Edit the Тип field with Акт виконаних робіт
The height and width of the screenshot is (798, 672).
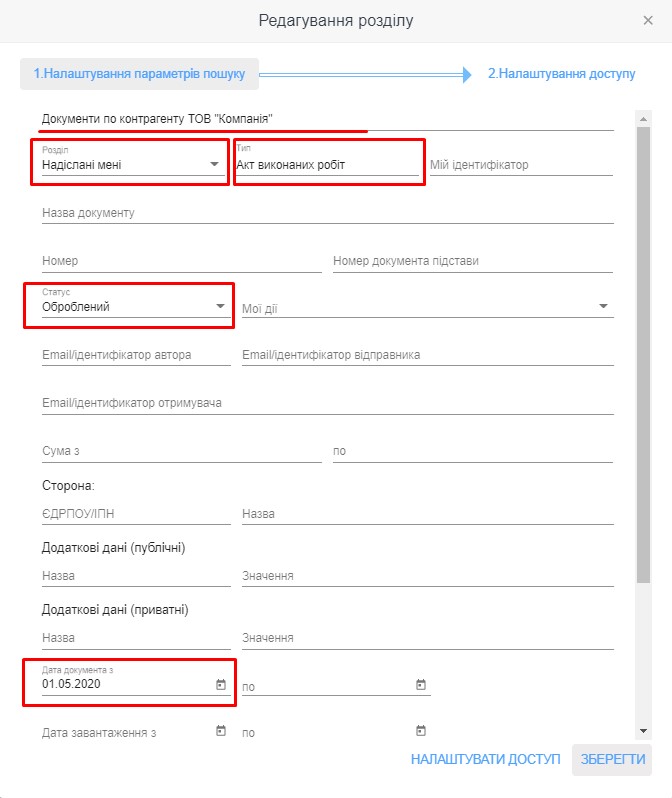(x=327, y=165)
